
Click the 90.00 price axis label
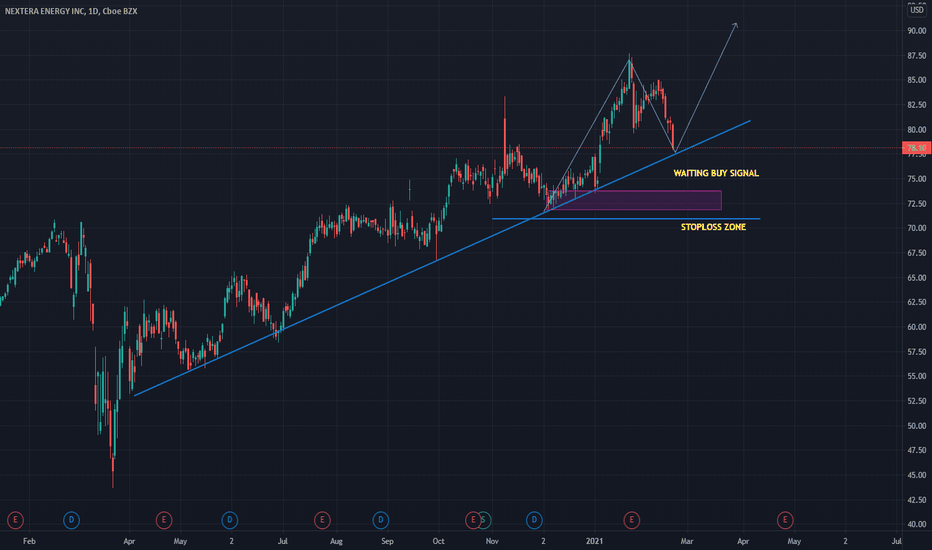(x=917, y=31)
